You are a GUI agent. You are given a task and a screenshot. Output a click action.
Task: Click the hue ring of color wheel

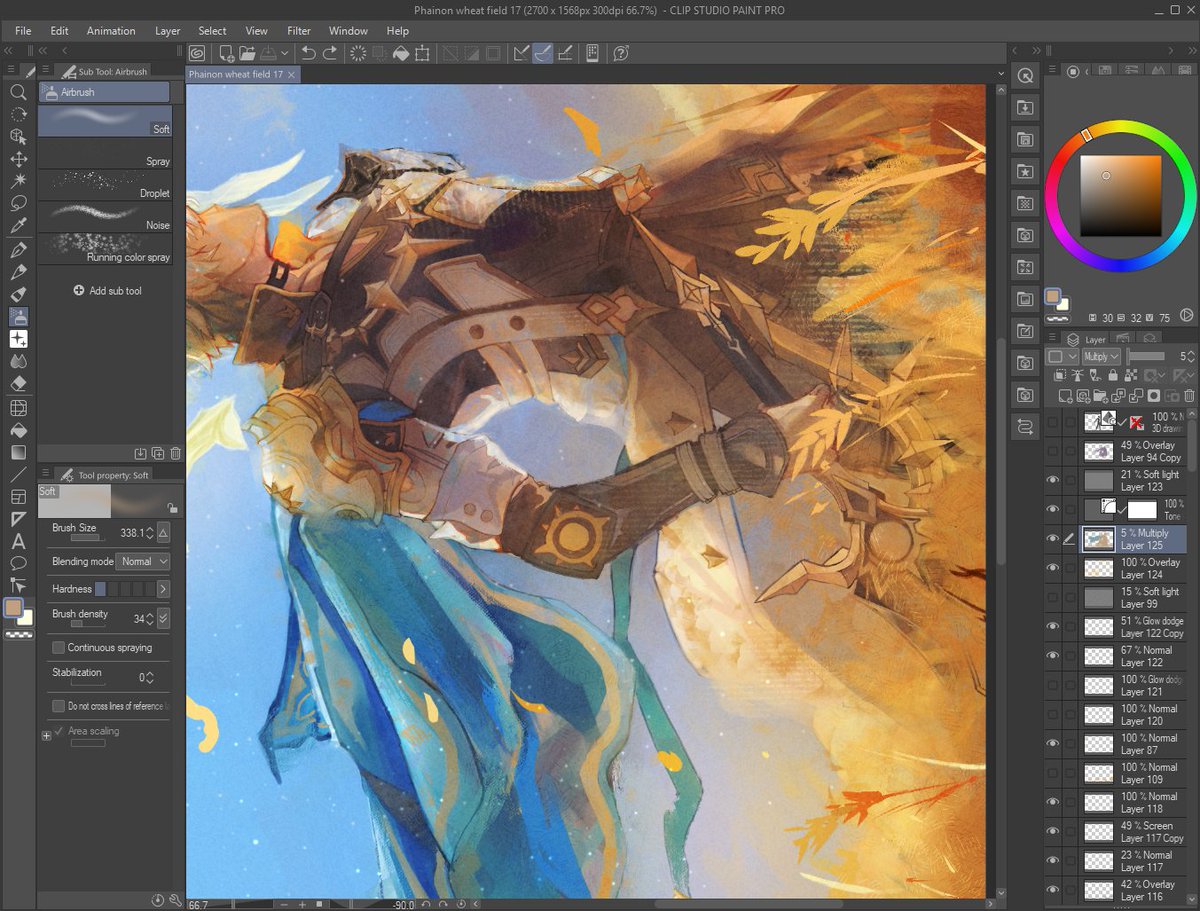[x=1120, y=128]
